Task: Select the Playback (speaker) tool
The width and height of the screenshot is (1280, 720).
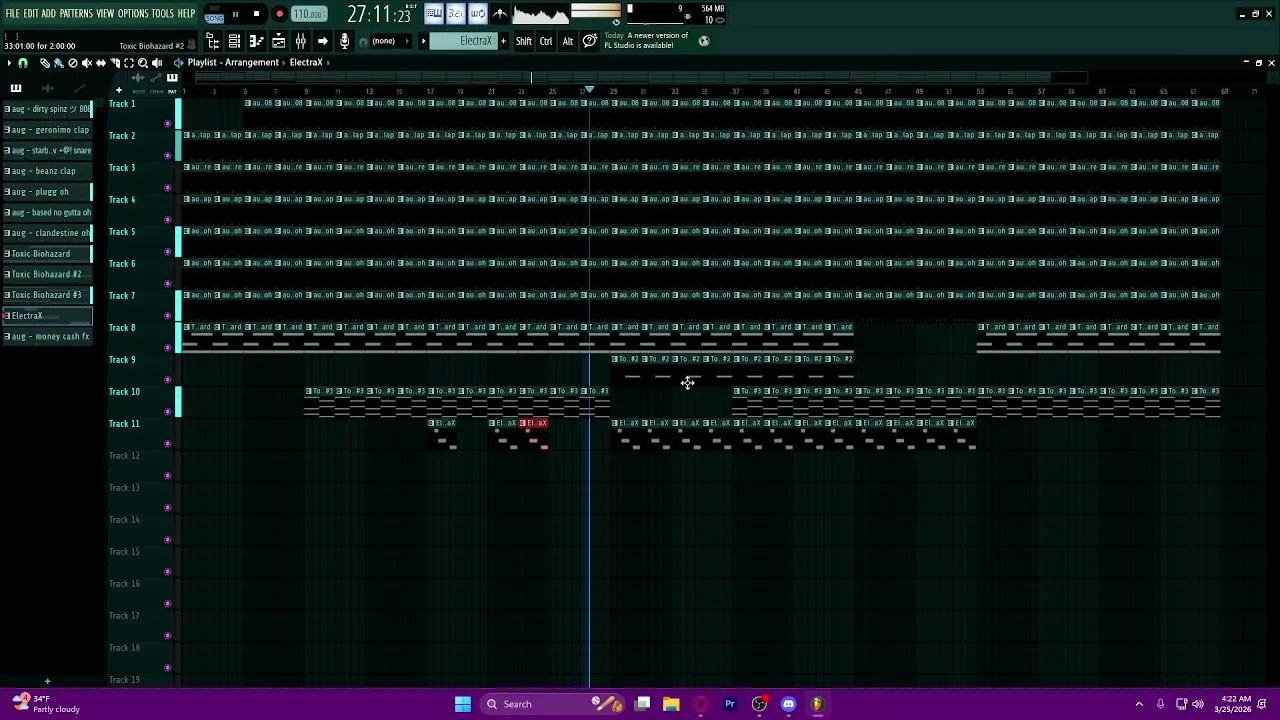Action: (x=157, y=63)
